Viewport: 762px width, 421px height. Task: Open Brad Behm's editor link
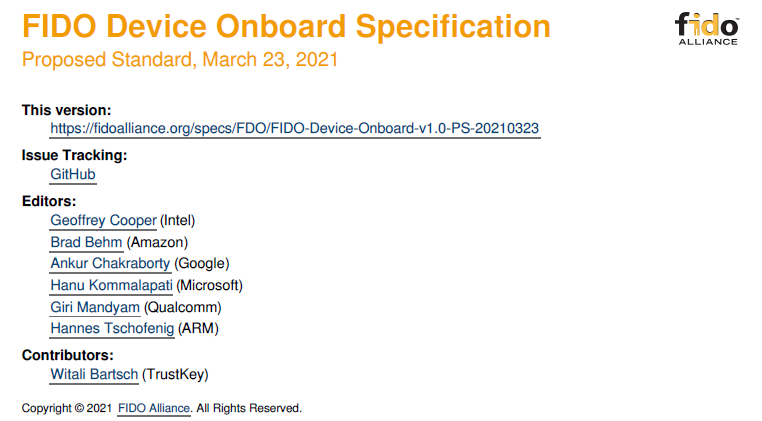pos(86,242)
